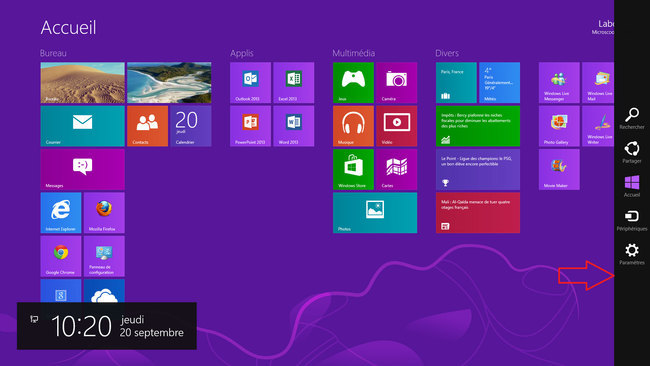Open Panneau de configuration tile
The height and width of the screenshot is (366, 650).
point(104,256)
